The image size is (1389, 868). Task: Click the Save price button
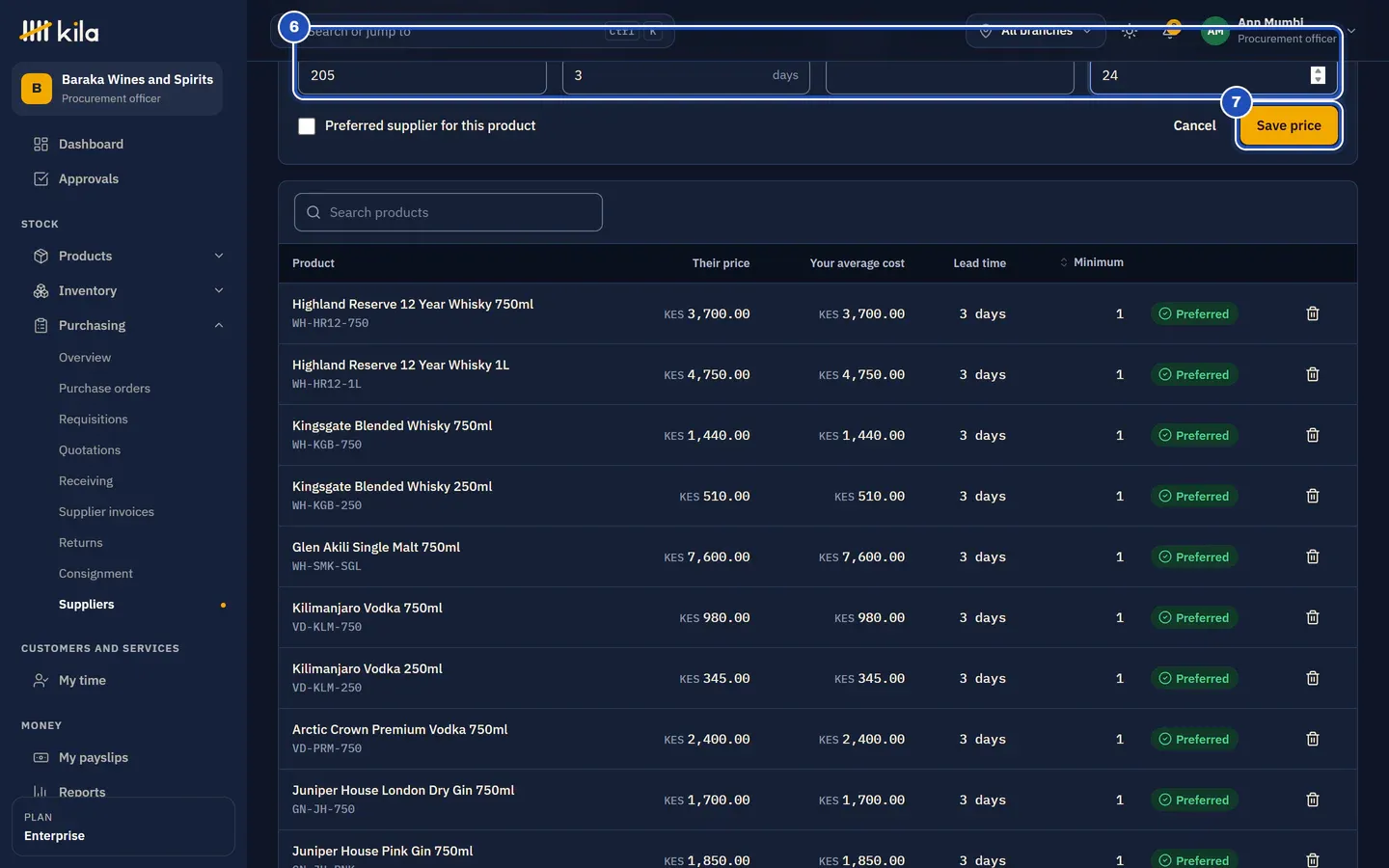point(1289,125)
